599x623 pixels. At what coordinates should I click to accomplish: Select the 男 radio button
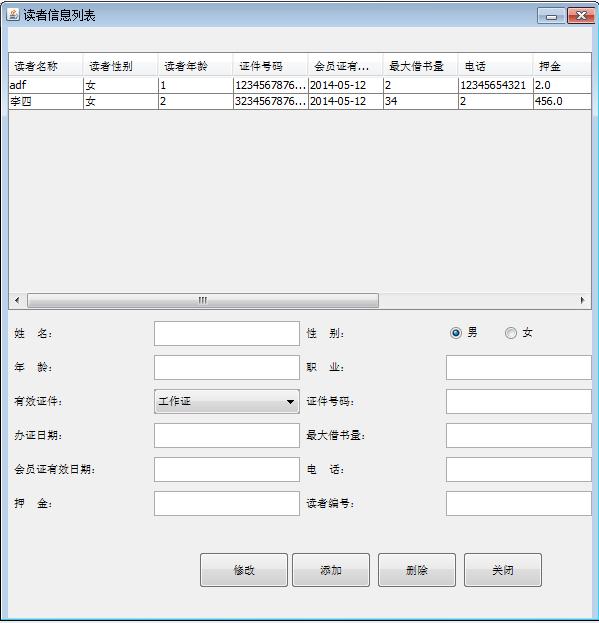coord(456,333)
